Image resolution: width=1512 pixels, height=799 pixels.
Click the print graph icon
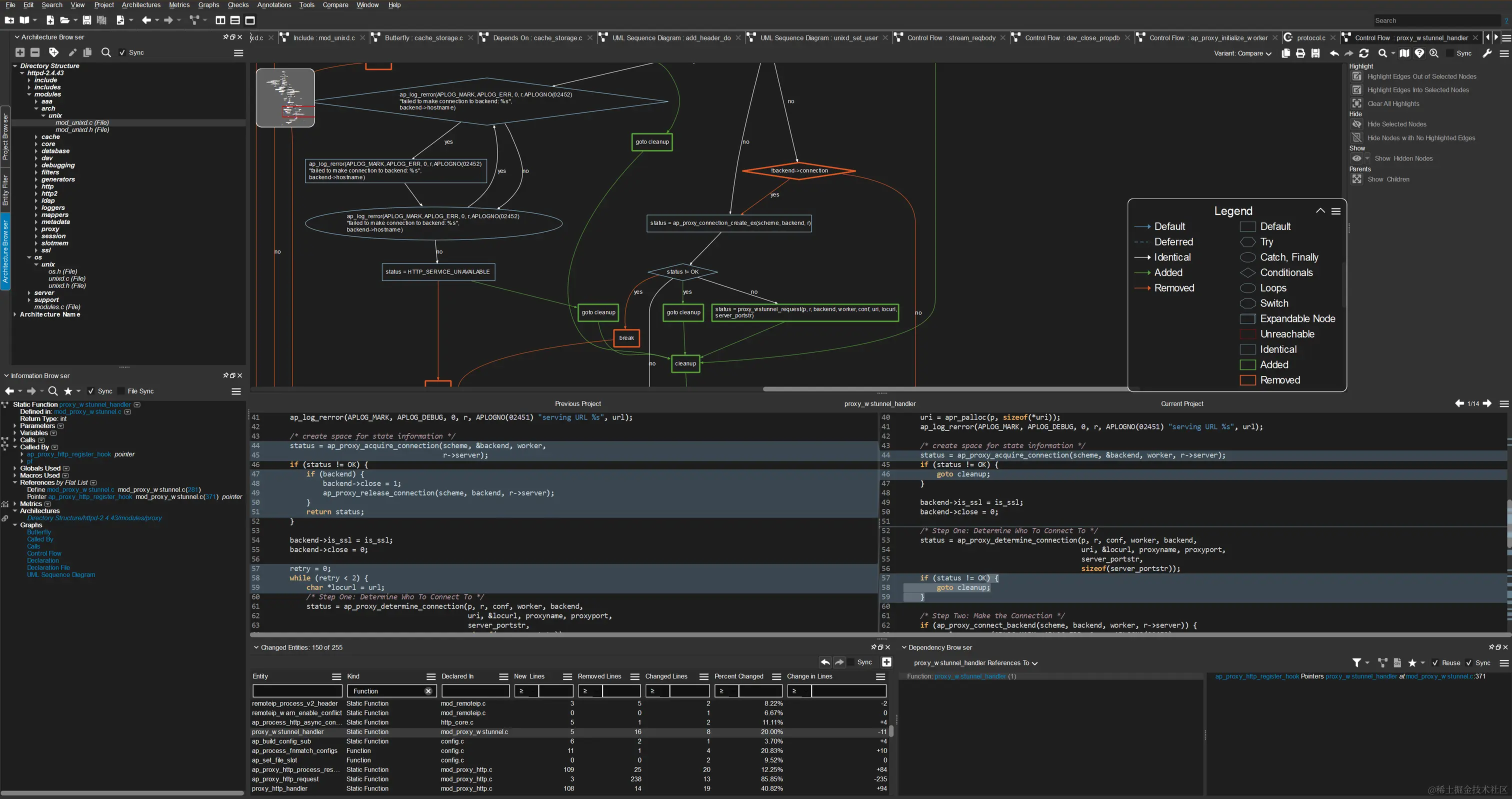pyautogui.click(x=1300, y=53)
